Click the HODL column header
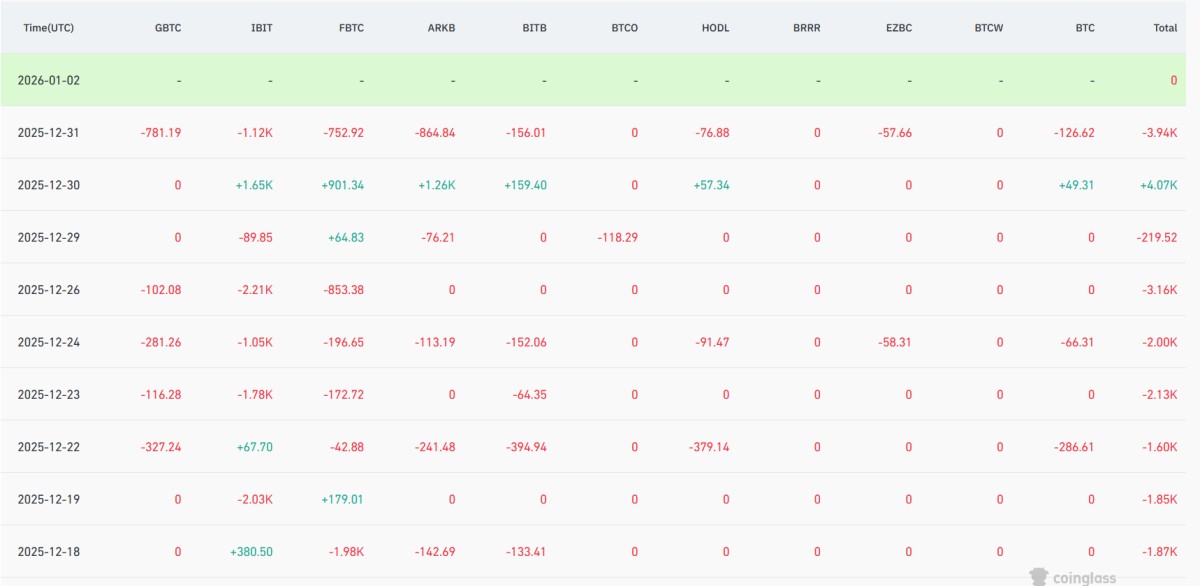This screenshot has height=586, width=1200. (715, 28)
